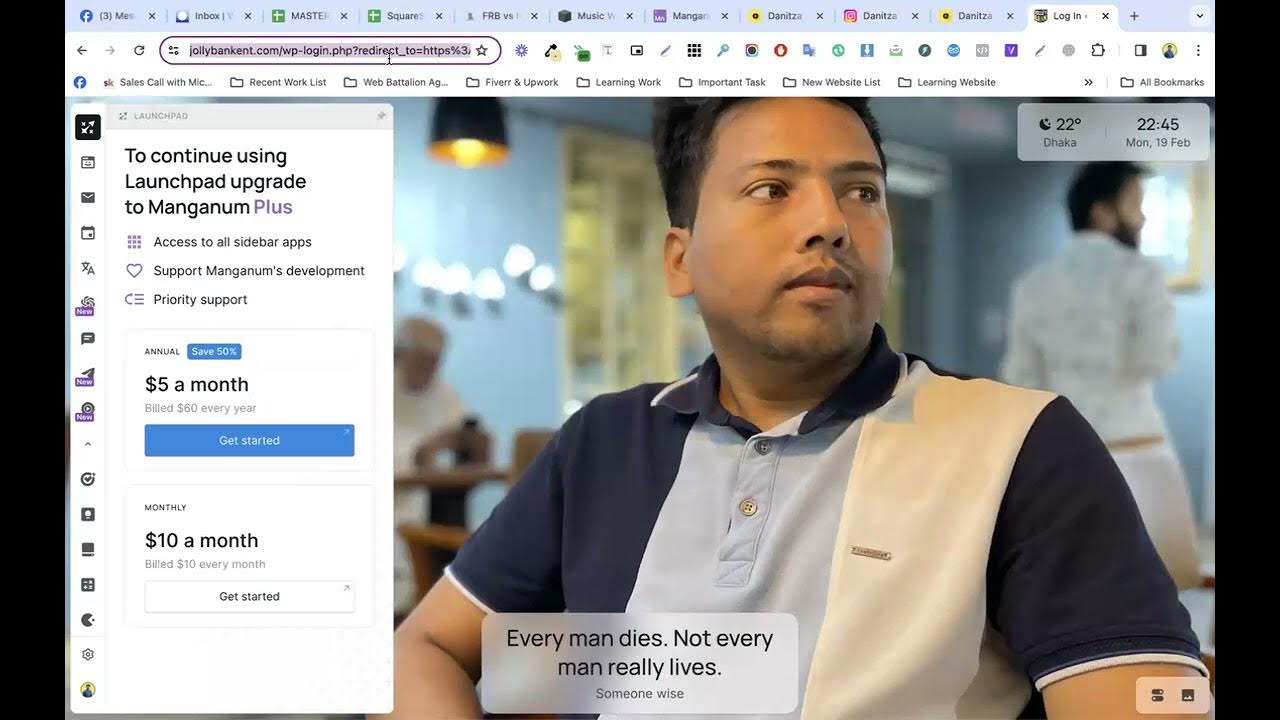Open the translate app in Manganum sidebar
Viewport: 1280px width, 720px height.
pyautogui.click(x=88, y=268)
